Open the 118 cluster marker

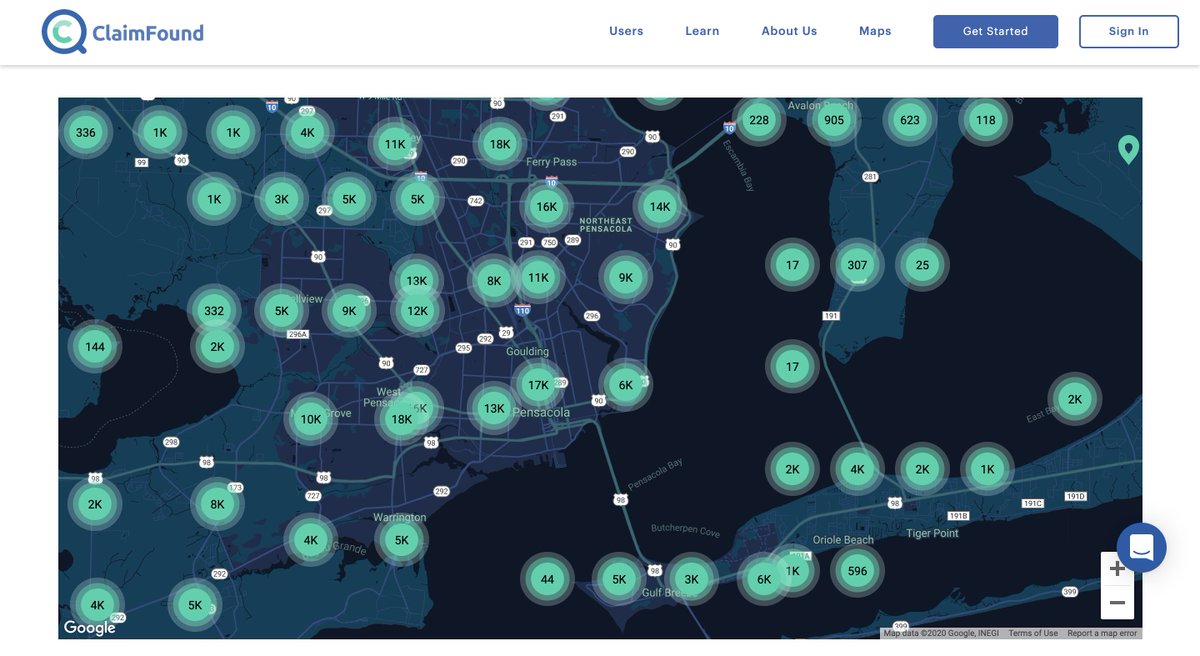[986, 120]
